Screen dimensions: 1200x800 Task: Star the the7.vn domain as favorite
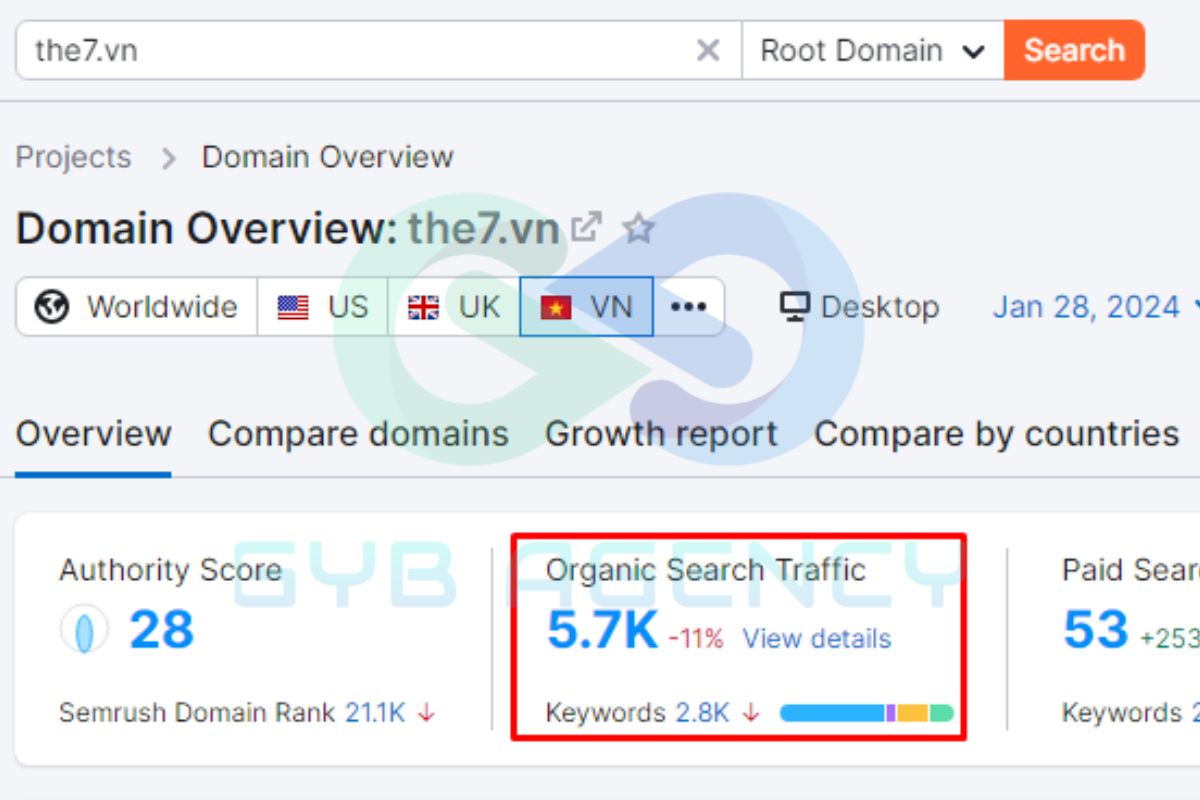tap(638, 229)
